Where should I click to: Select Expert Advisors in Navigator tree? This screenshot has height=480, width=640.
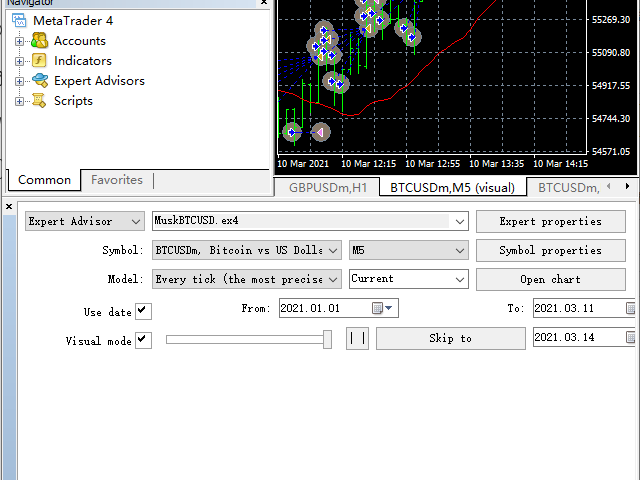tap(99, 81)
